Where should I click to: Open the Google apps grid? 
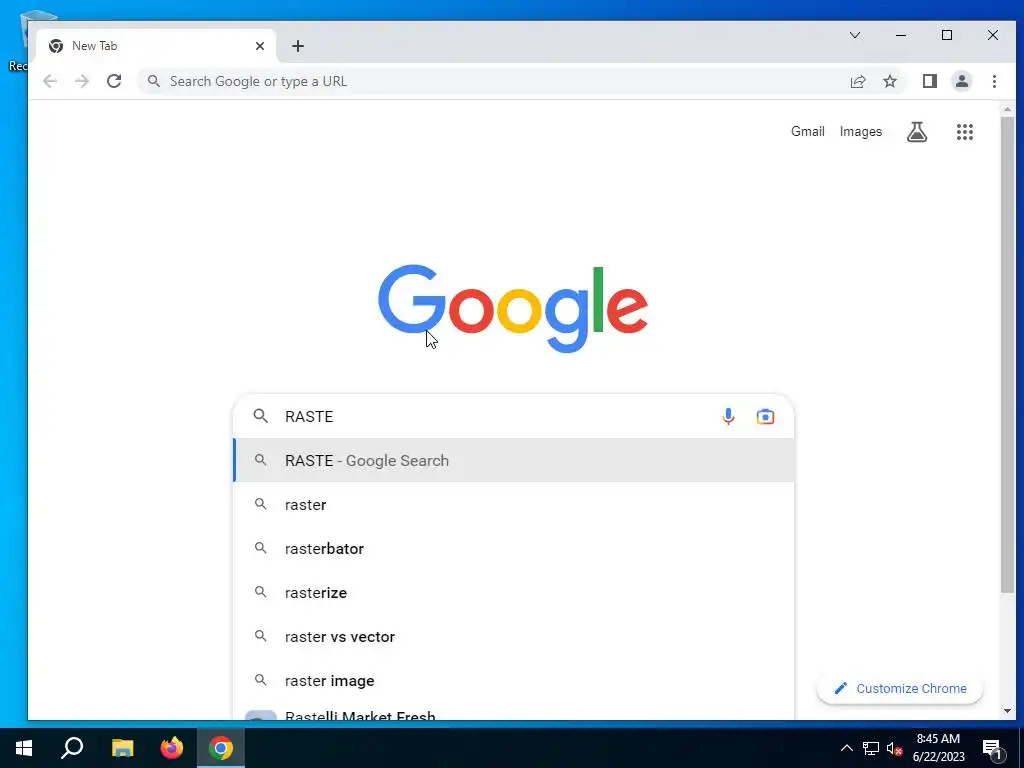click(965, 132)
